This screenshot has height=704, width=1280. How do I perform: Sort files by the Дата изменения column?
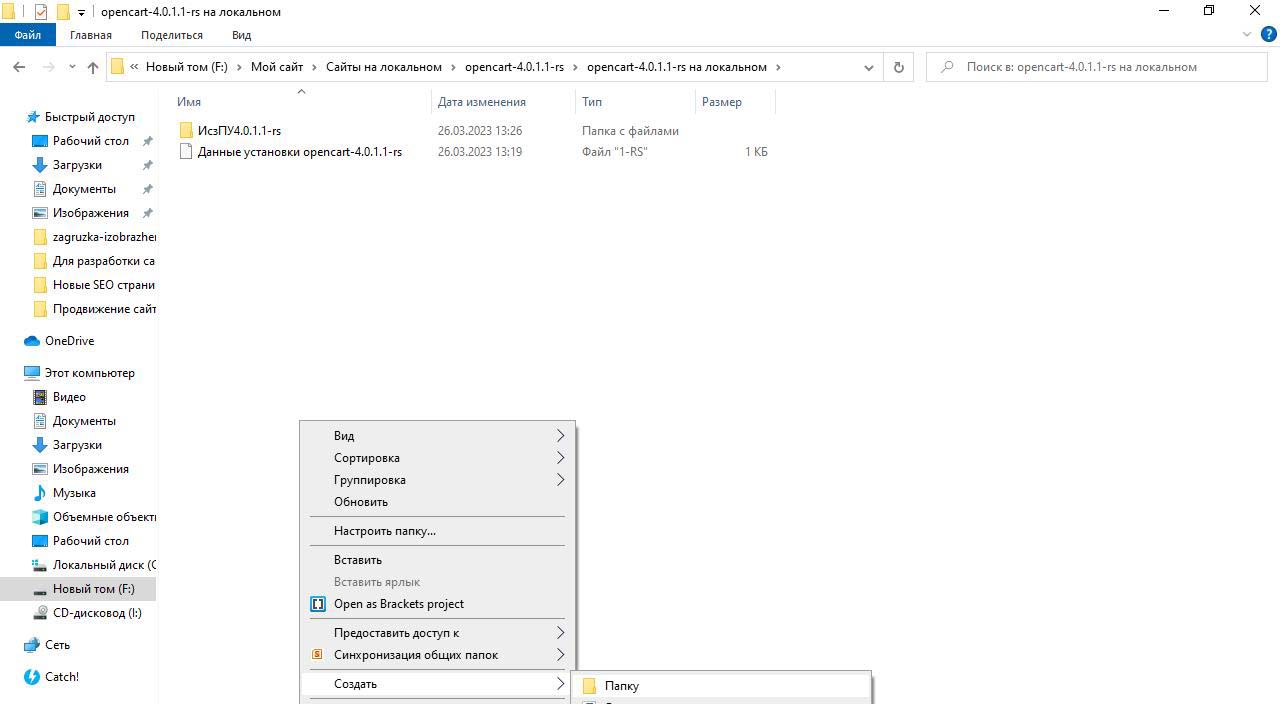click(x=481, y=102)
